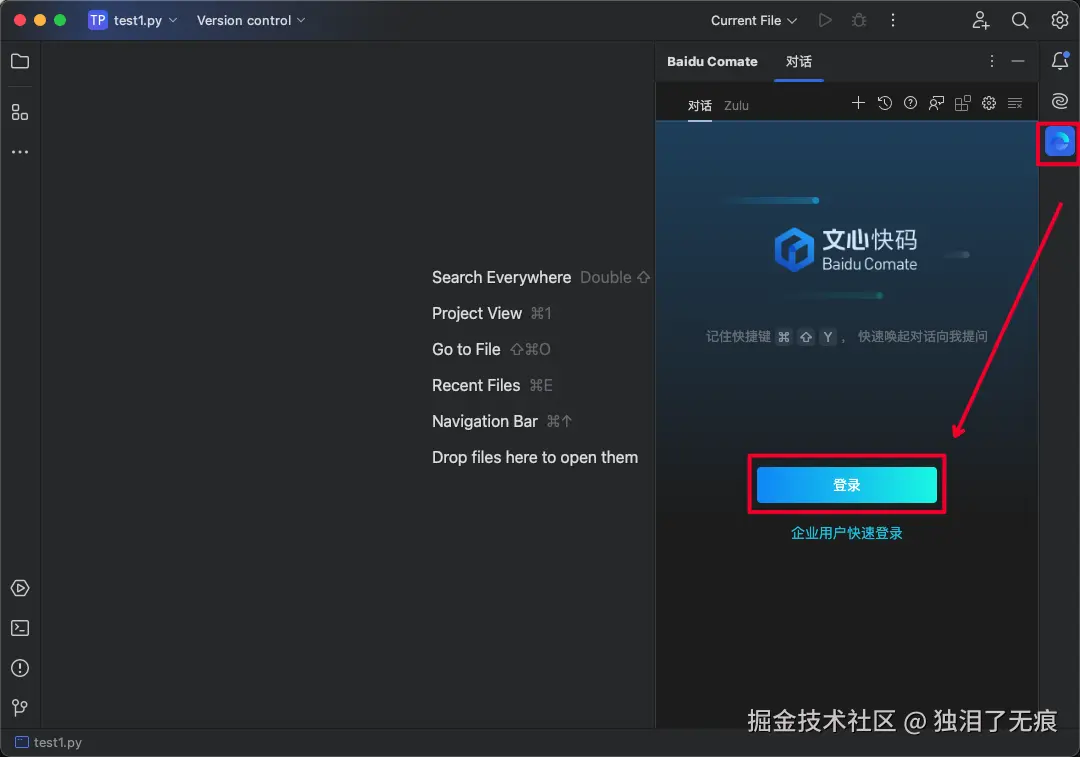Viewport: 1080px width, 757px height.
Task: Open IDE settings gear icon
Action: (1059, 20)
